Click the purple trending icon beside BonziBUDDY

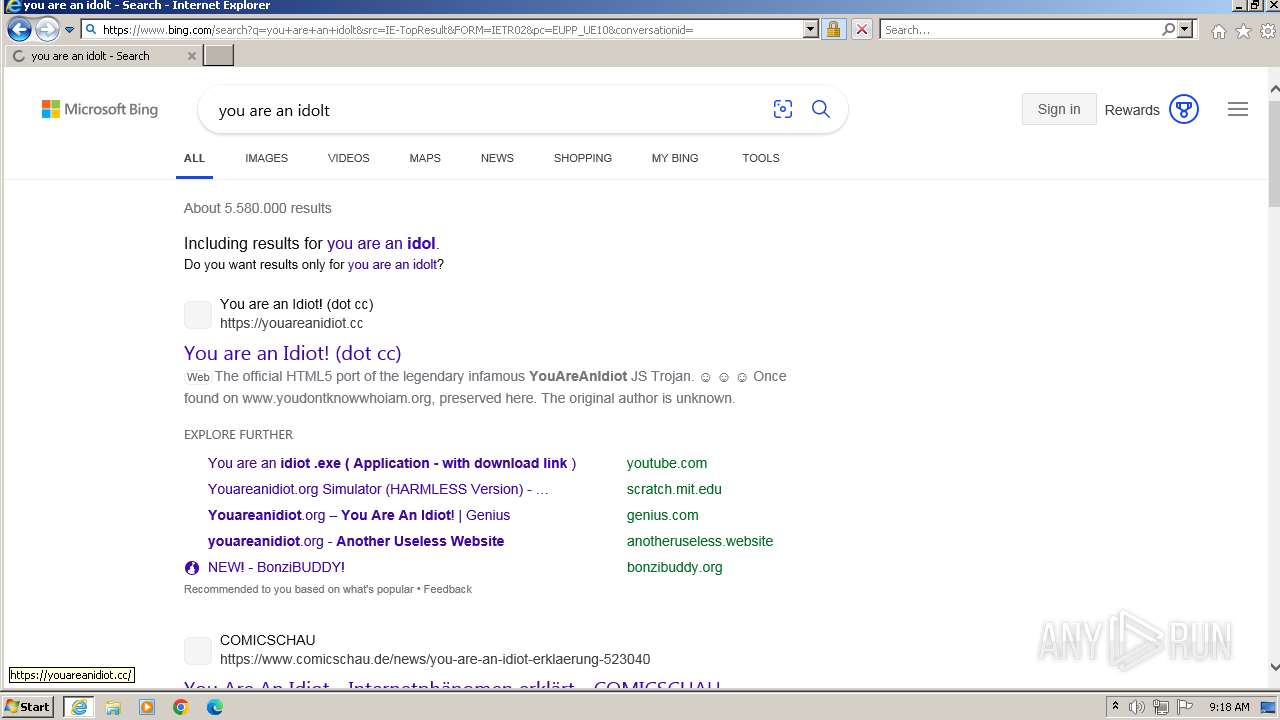pyautogui.click(x=192, y=567)
